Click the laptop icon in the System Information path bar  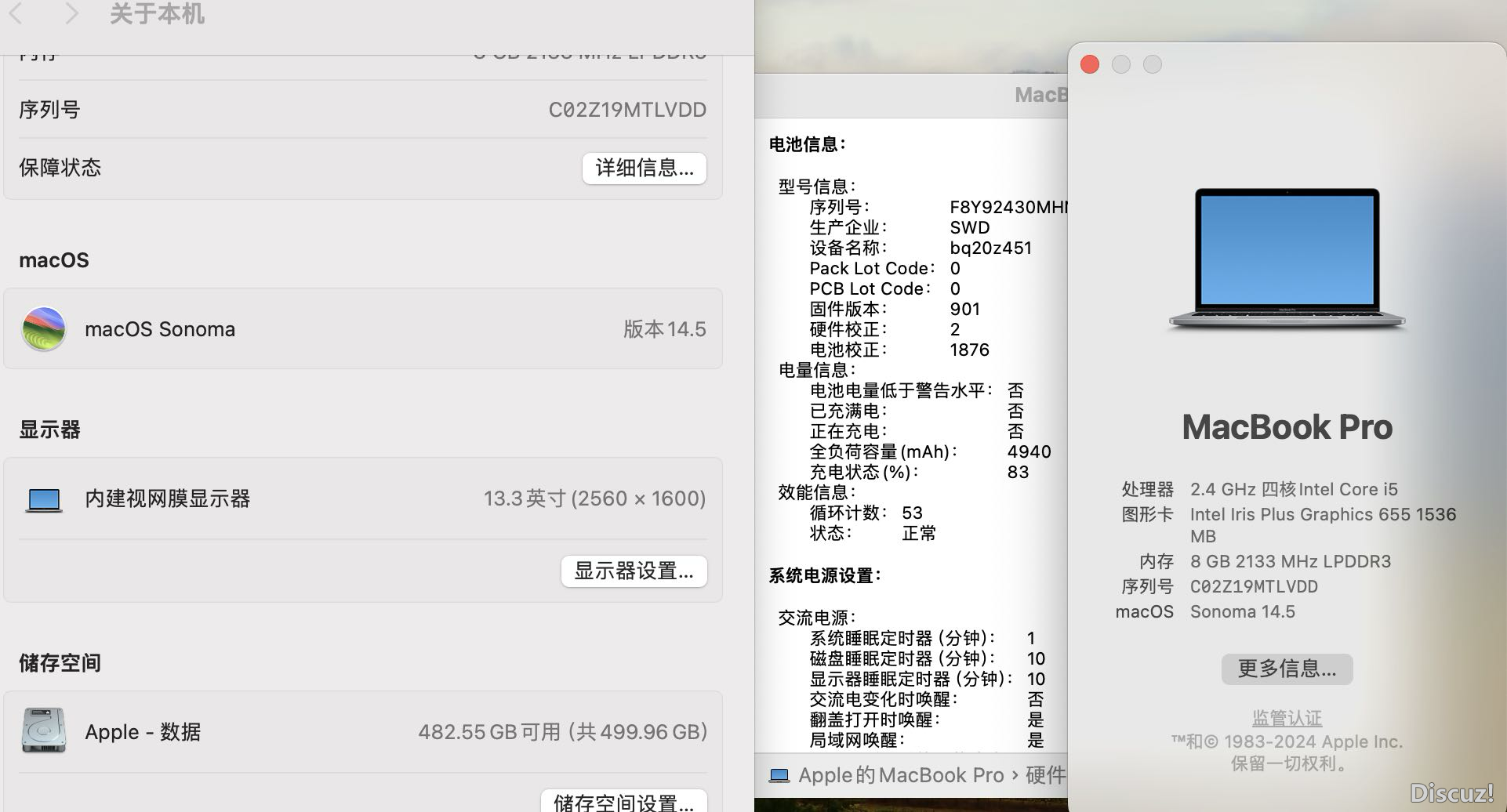779,775
